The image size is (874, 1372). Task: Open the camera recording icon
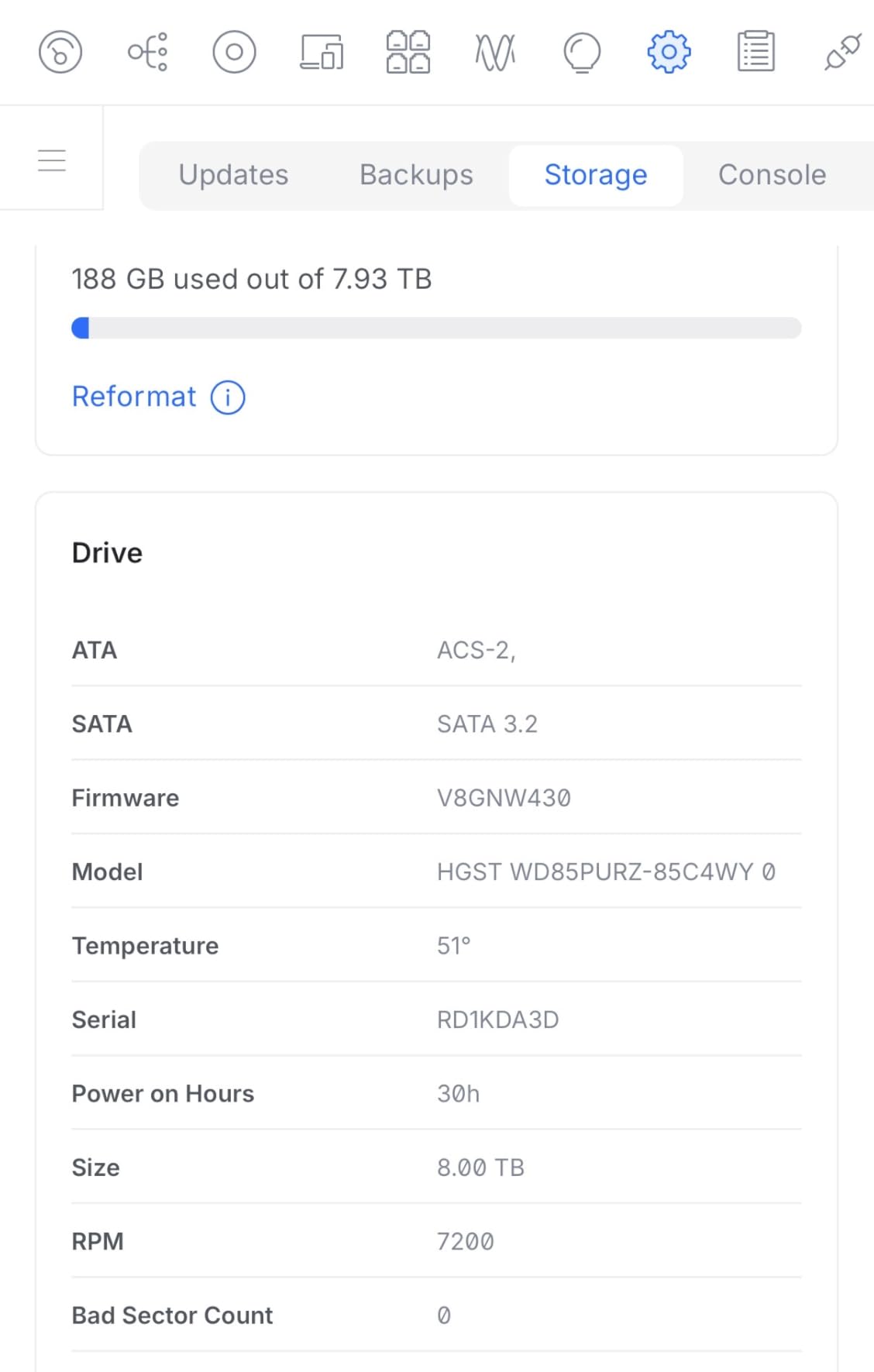coord(233,52)
